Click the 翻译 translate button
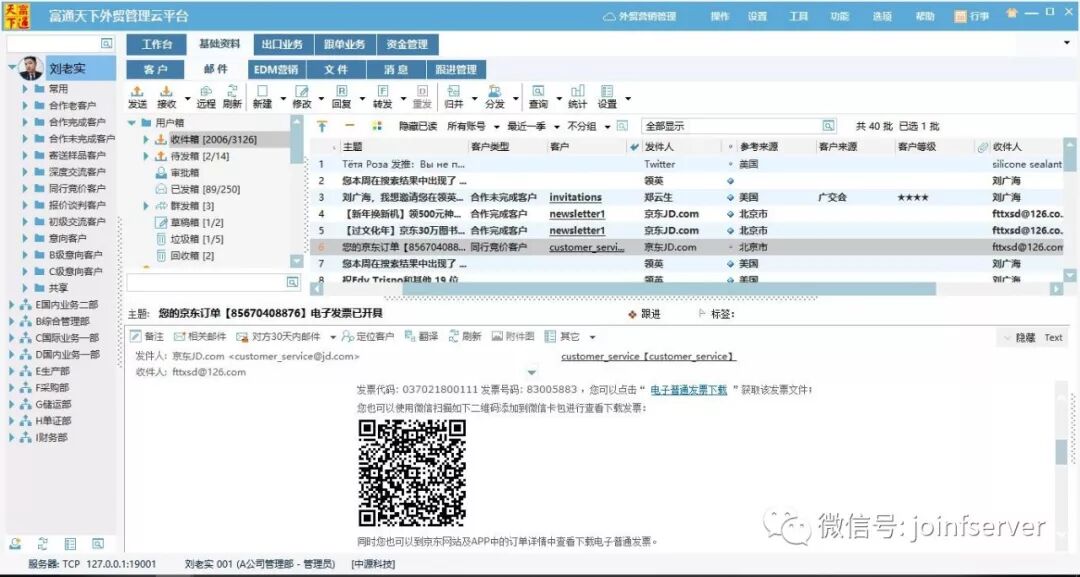The height and width of the screenshot is (577, 1080). [x=422, y=337]
